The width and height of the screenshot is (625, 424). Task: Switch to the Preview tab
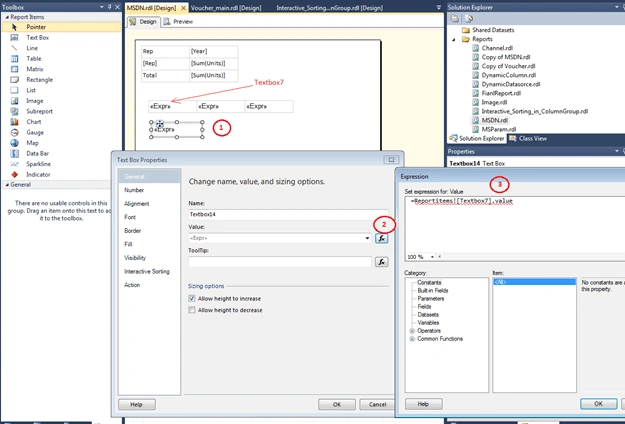click(x=179, y=22)
